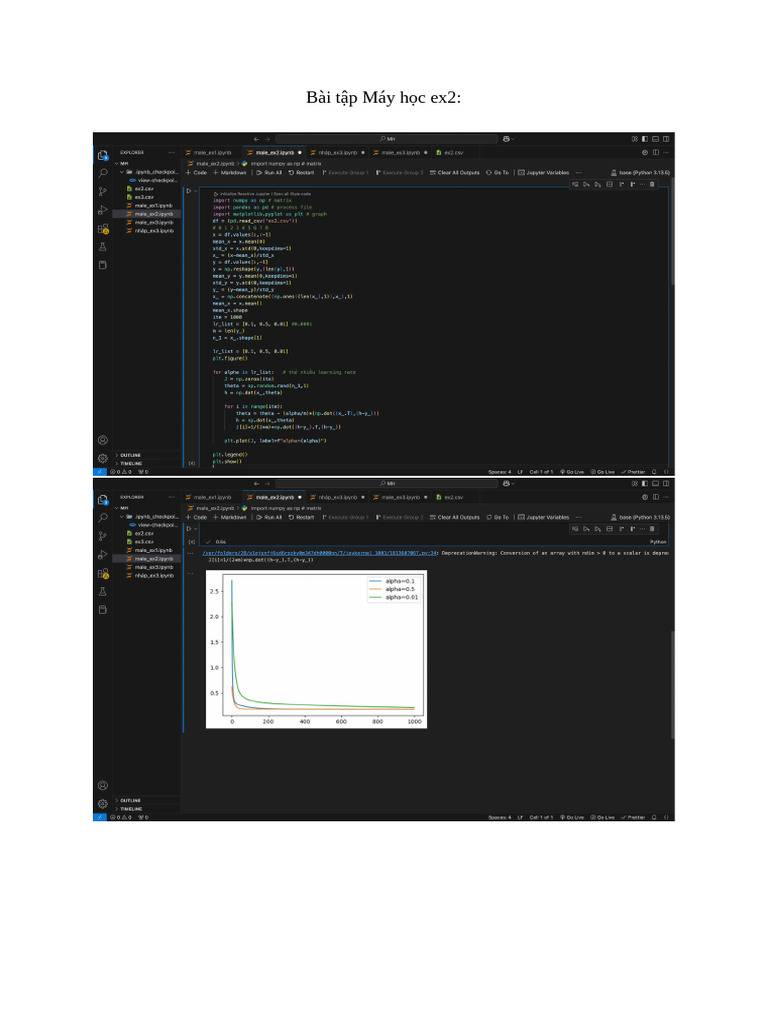Open ex3.csv in top screenshot's explorer
The height and width of the screenshot is (1024, 768).
tap(144, 197)
